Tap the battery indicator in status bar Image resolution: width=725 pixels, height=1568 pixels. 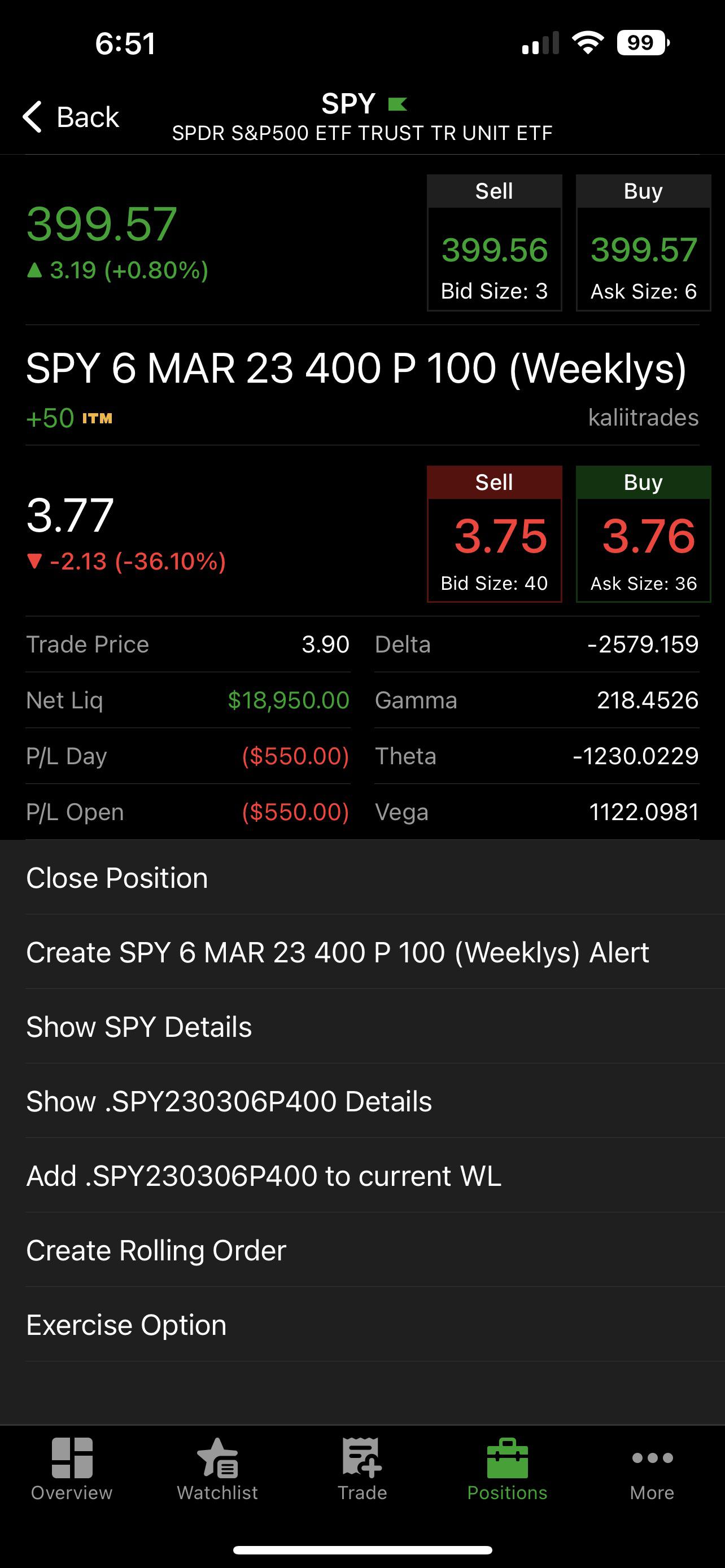(x=642, y=43)
